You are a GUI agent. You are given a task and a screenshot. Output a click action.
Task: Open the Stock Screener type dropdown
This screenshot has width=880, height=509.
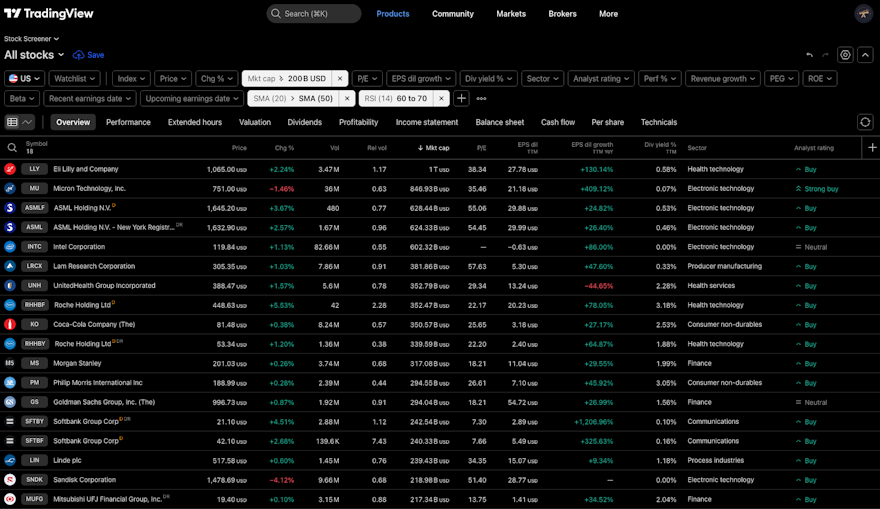pyautogui.click(x=31, y=39)
